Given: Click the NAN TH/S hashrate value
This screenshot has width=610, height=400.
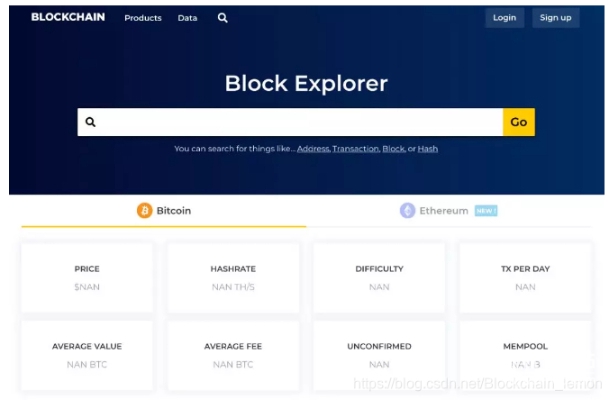Looking at the screenshot, I should 233,287.
